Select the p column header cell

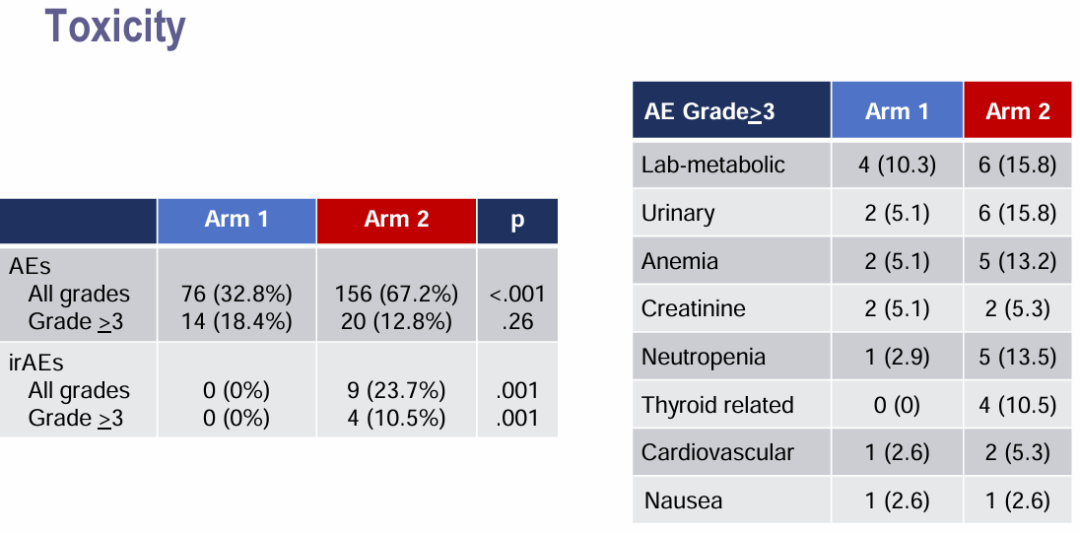click(x=517, y=220)
